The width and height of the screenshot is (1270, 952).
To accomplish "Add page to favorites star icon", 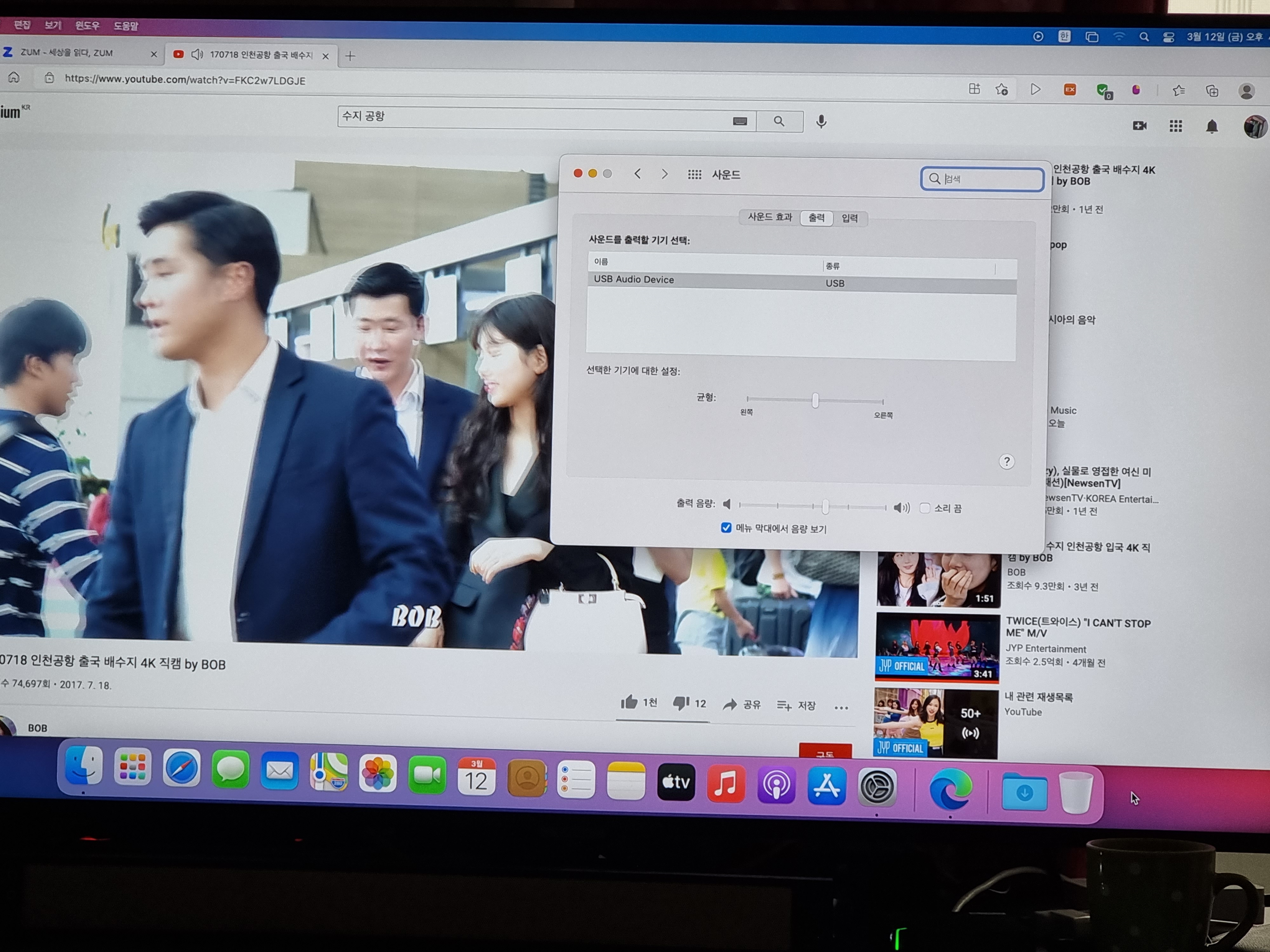I will [1001, 89].
